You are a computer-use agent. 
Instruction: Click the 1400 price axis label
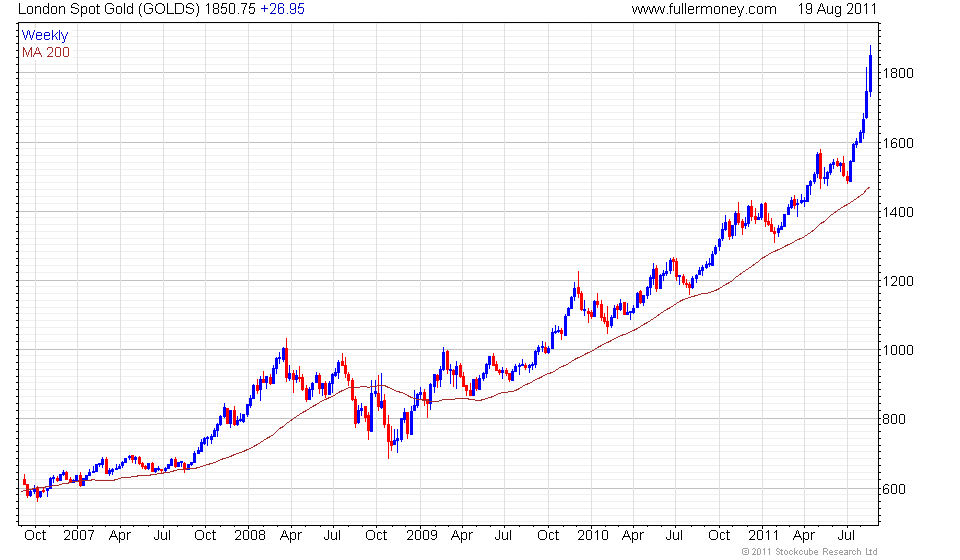(898, 212)
